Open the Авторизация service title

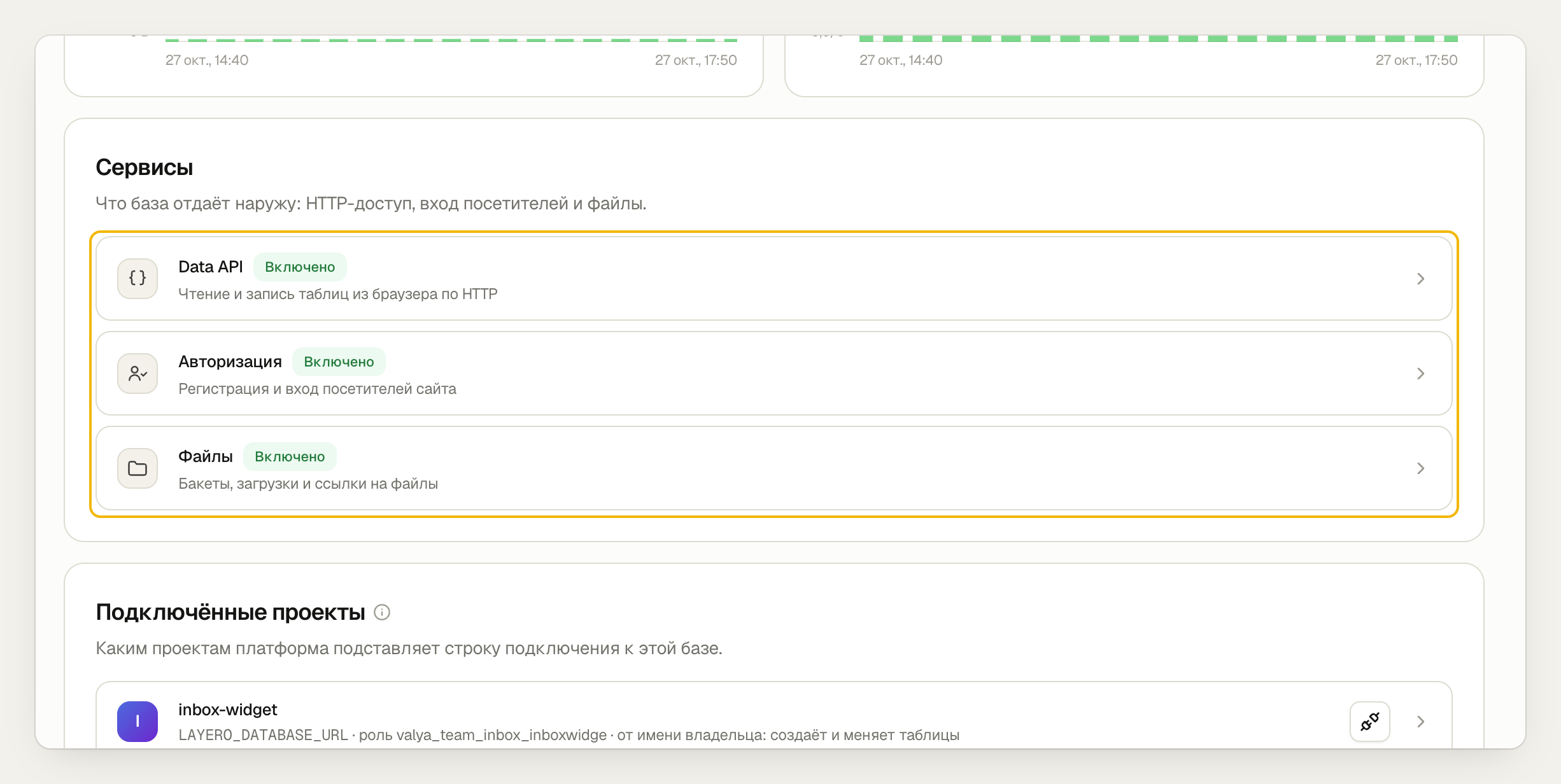coord(230,361)
